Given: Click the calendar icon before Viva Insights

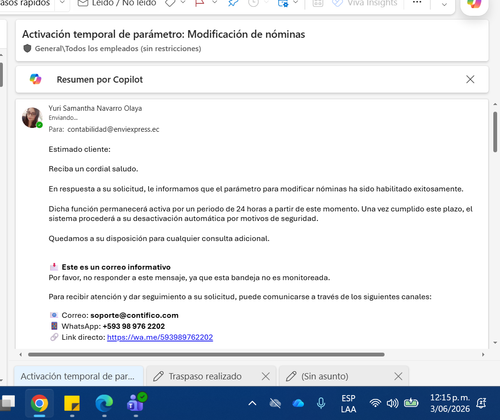Looking at the screenshot, I should coord(317,3).
